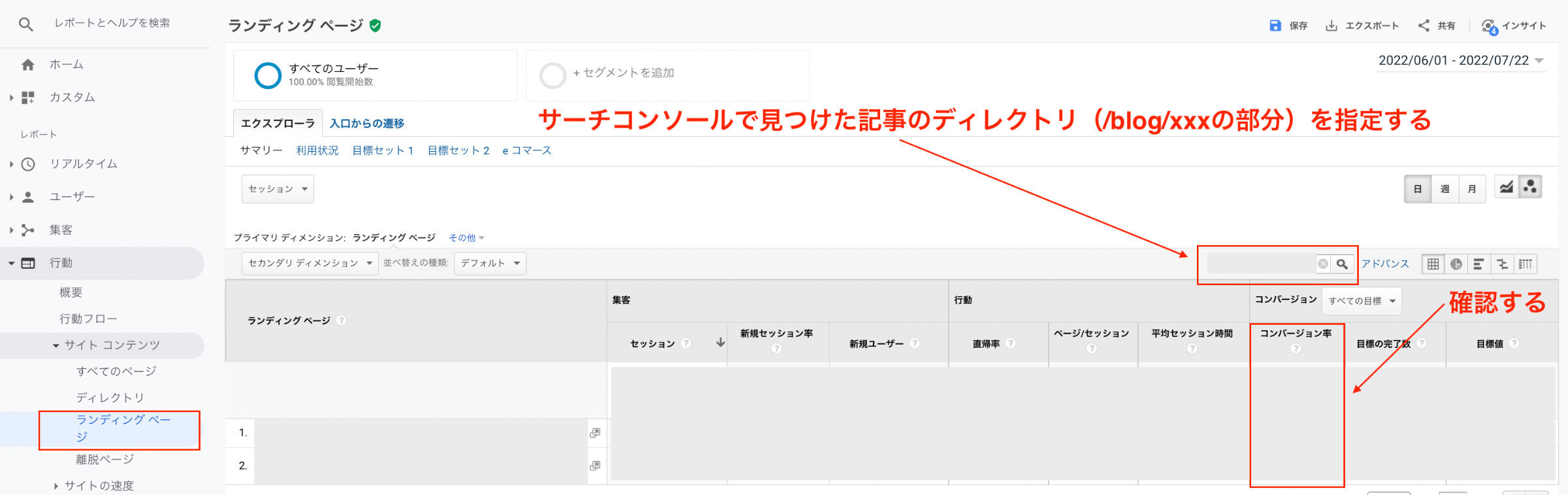The image size is (1568, 495).
Task: Toggle the graph to 週 (week) granularity
Action: [1445, 189]
